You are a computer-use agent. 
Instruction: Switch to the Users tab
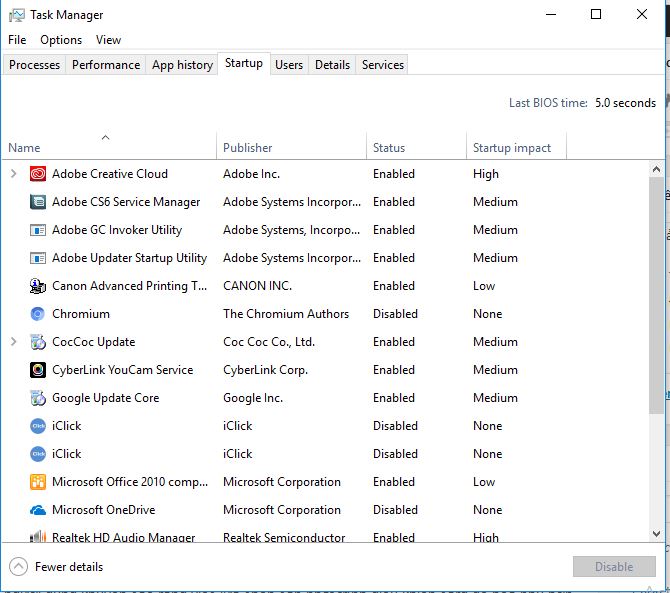tap(289, 65)
